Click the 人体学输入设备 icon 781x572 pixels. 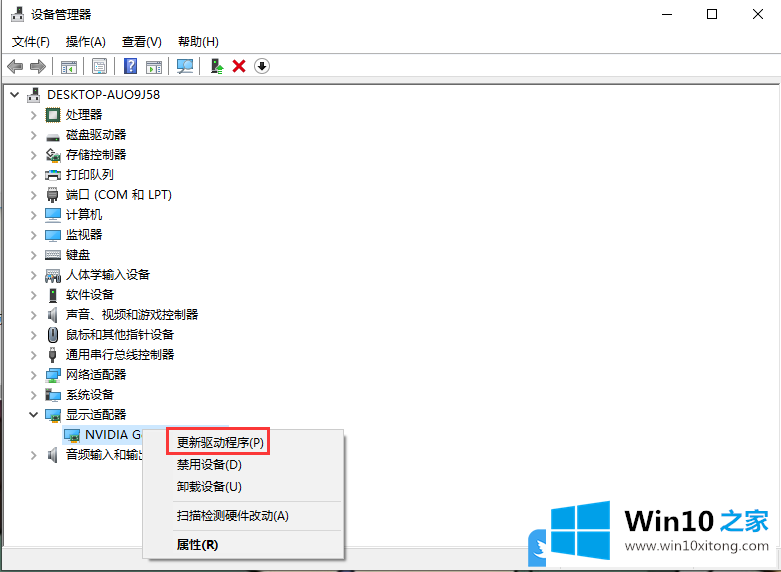click(x=53, y=275)
